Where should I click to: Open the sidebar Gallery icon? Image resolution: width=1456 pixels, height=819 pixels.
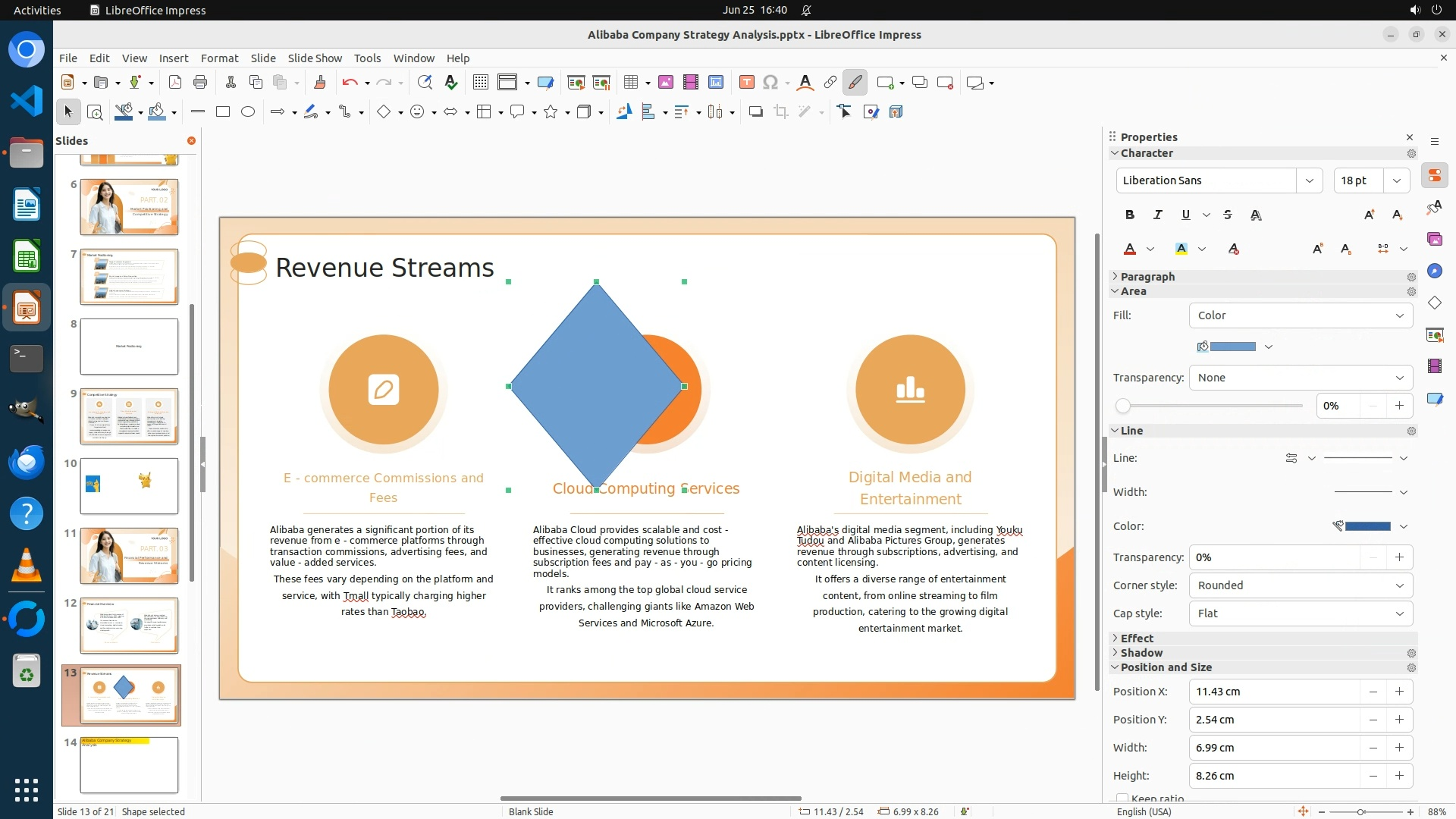pyautogui.click(x=1434, y=239)
